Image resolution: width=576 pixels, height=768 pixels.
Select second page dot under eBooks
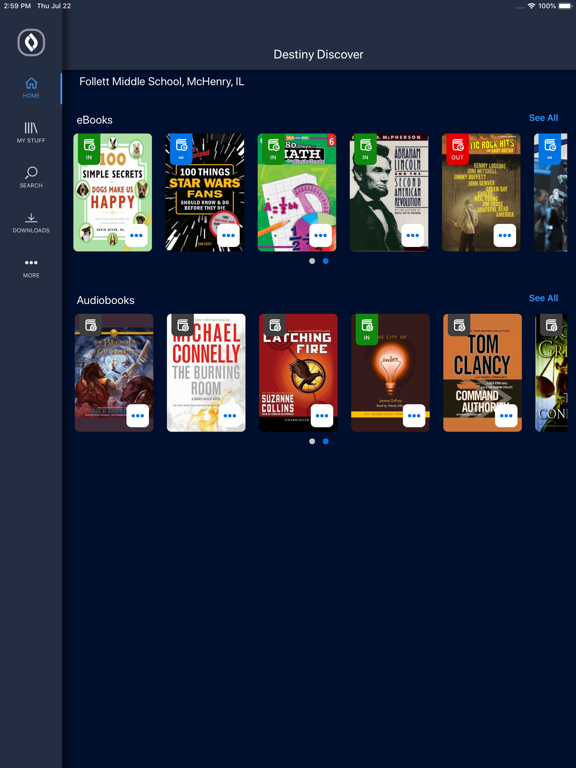click(326, 261)
